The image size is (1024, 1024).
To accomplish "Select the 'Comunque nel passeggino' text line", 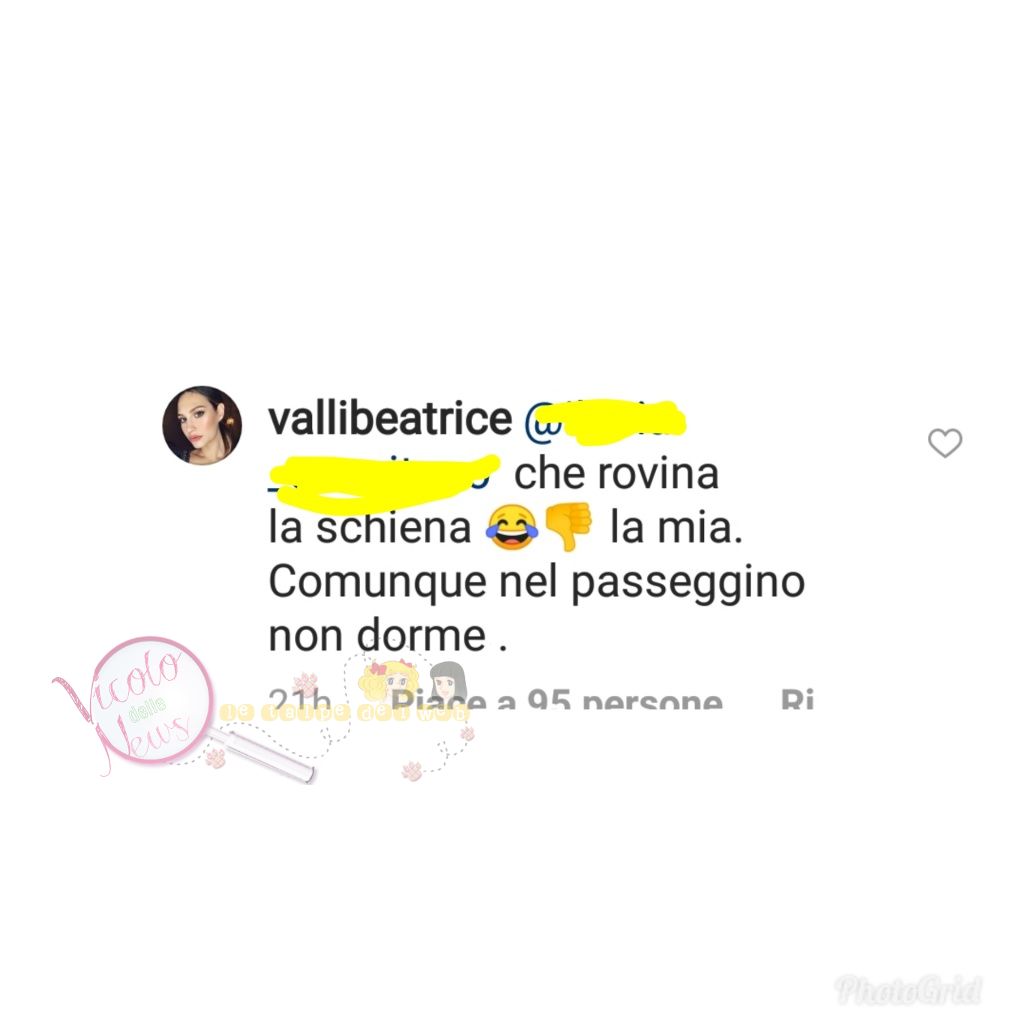I will tap(536, 582).
